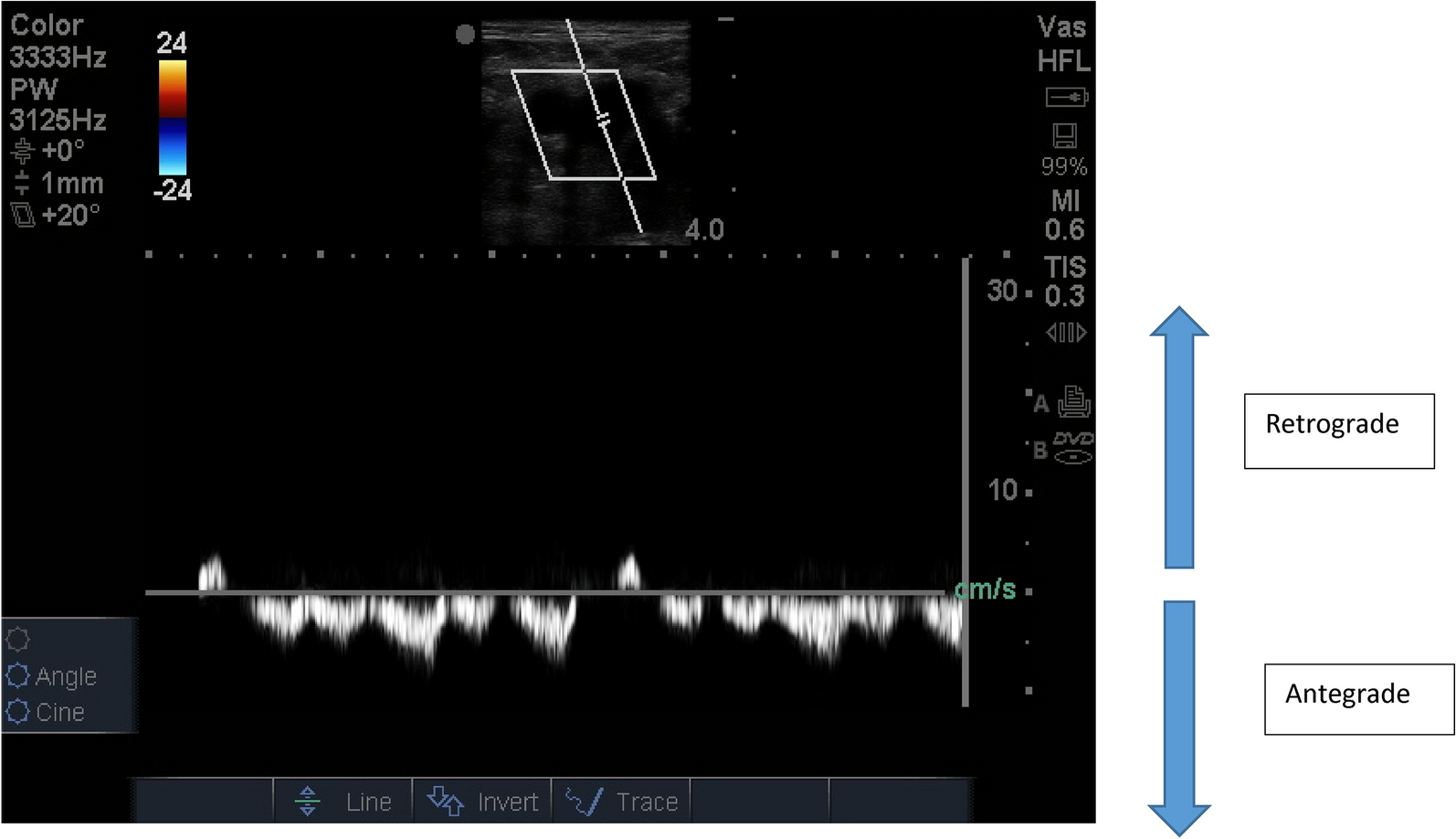This screenshot has width=1456, height=839.
Task: Click the depth value 4.0
Action: (704, 229)
